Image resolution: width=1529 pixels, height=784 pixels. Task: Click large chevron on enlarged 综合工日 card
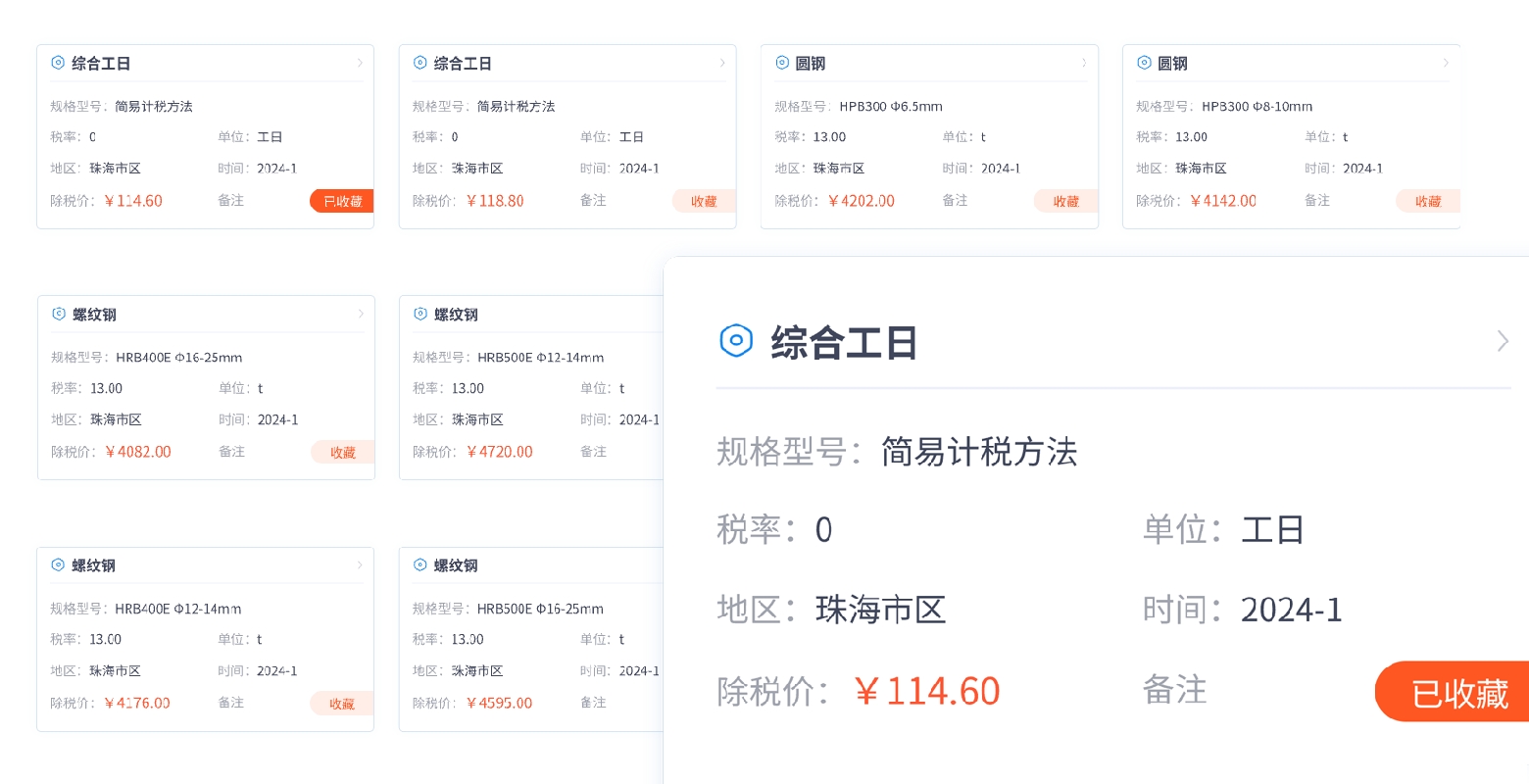1503,341
